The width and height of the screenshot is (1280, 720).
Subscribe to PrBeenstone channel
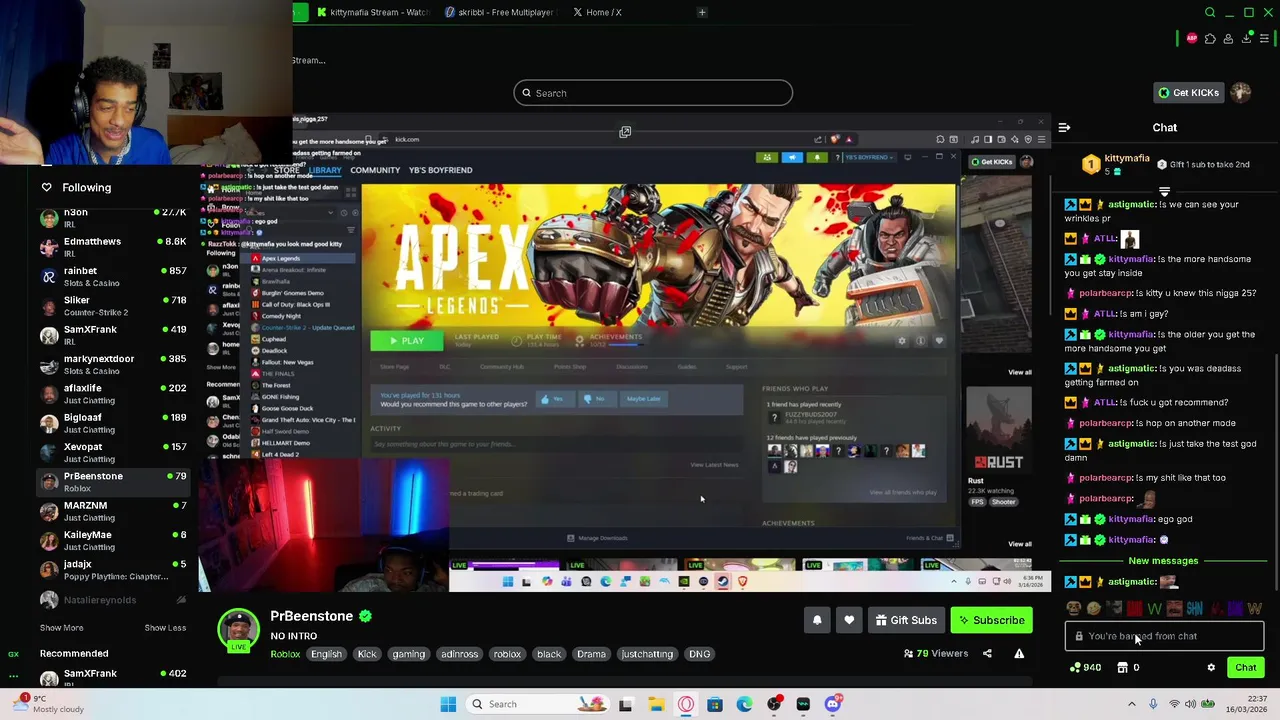991,620
